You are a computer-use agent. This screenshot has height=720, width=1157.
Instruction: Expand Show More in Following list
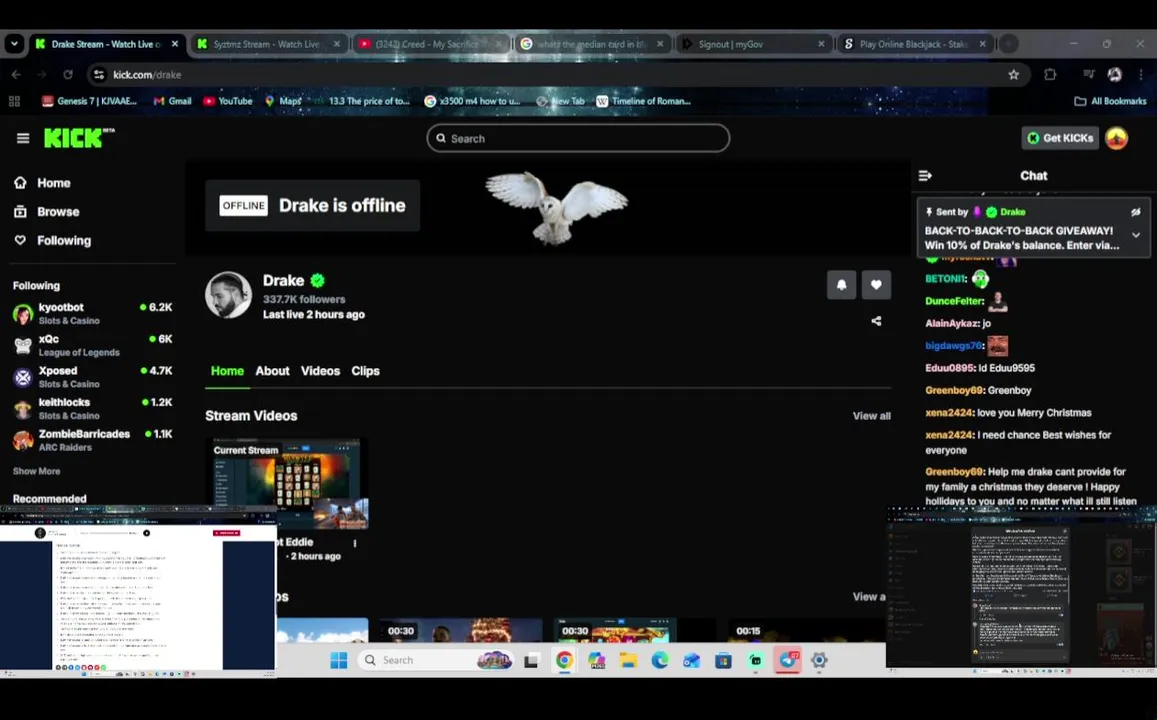coord(36,471)
